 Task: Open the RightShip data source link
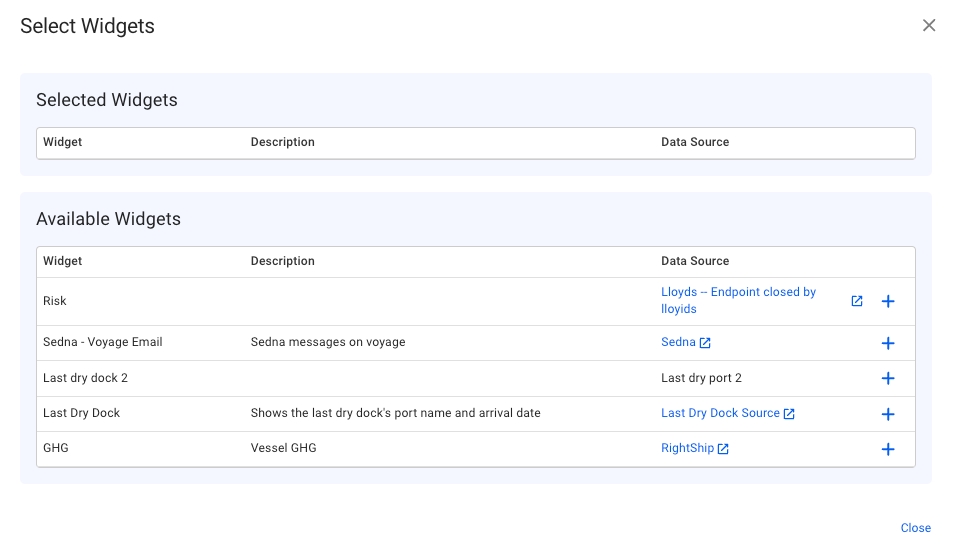tap(687, 448)
